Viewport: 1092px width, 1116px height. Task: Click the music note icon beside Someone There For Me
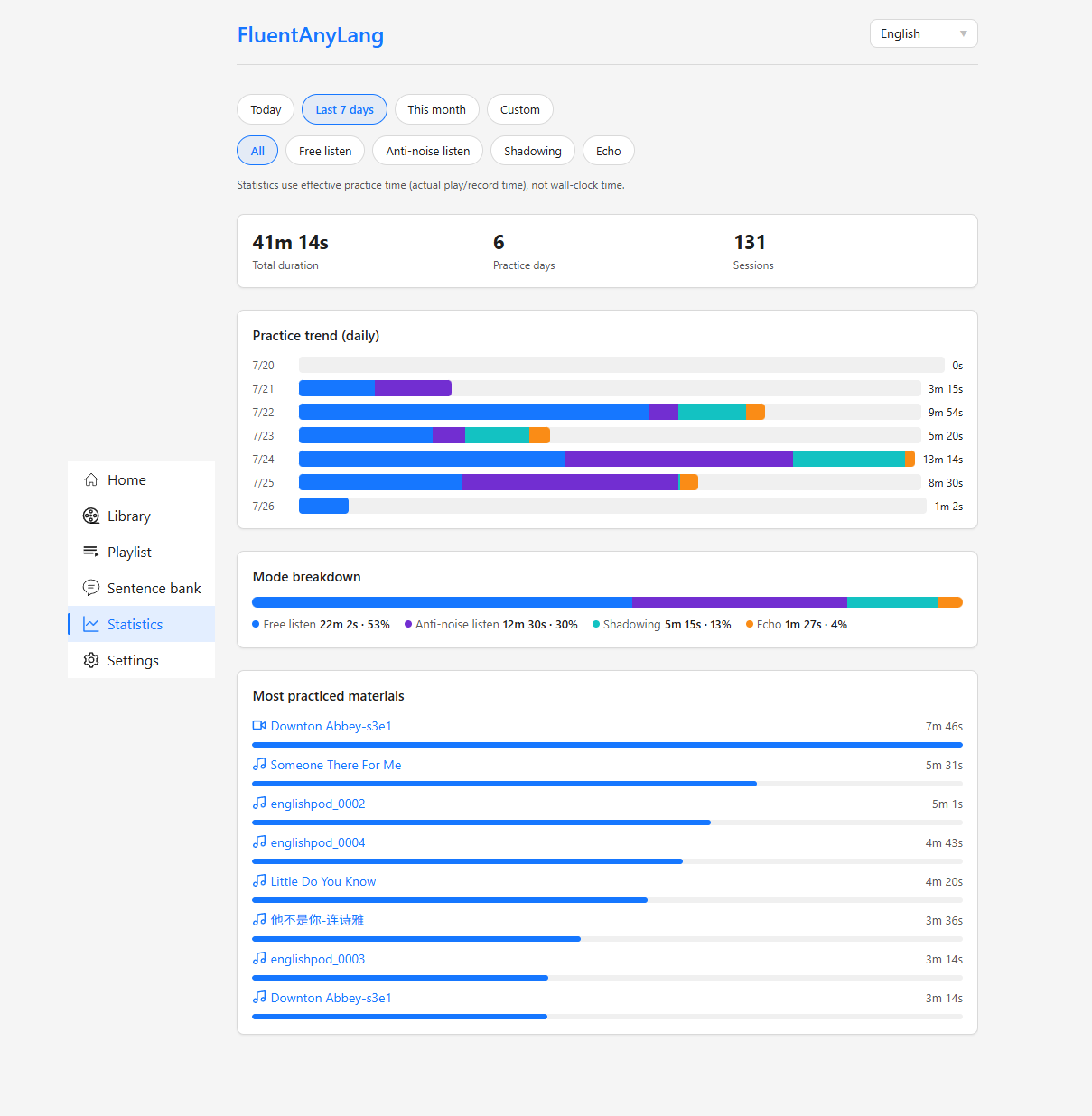point(259,764)
